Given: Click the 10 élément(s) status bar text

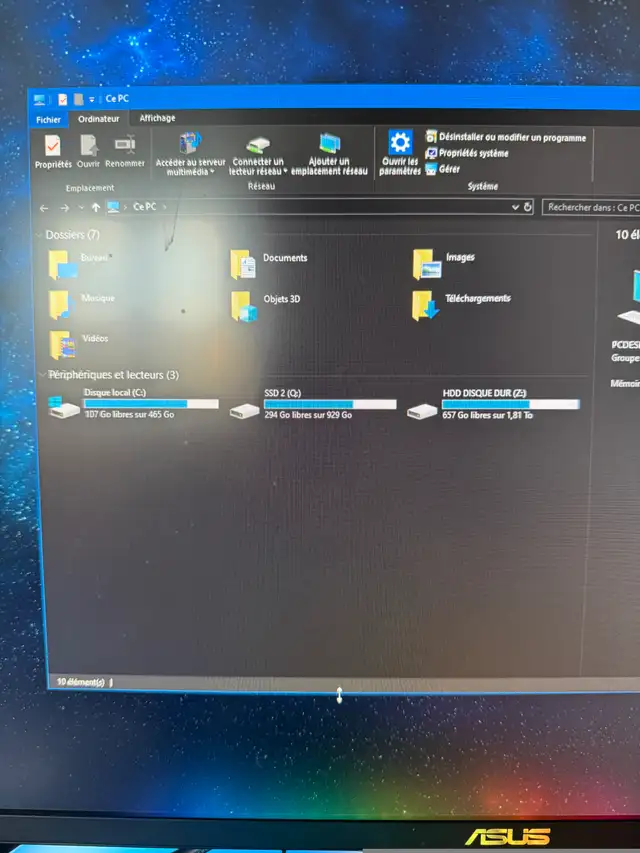Looking at the screenshot, I should [x=81, y=682].
